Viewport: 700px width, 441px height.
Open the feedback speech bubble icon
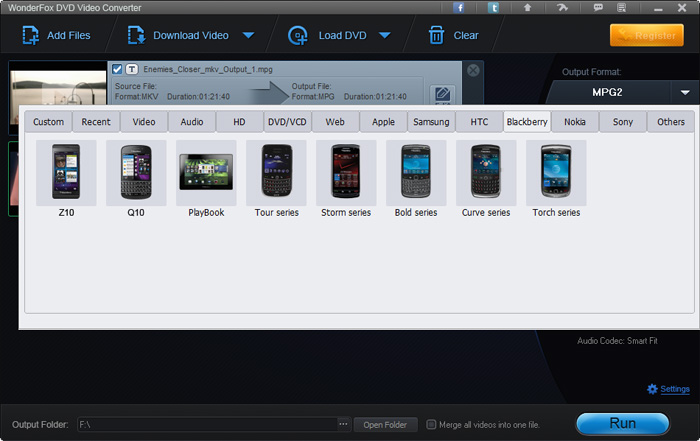[598, 8]
